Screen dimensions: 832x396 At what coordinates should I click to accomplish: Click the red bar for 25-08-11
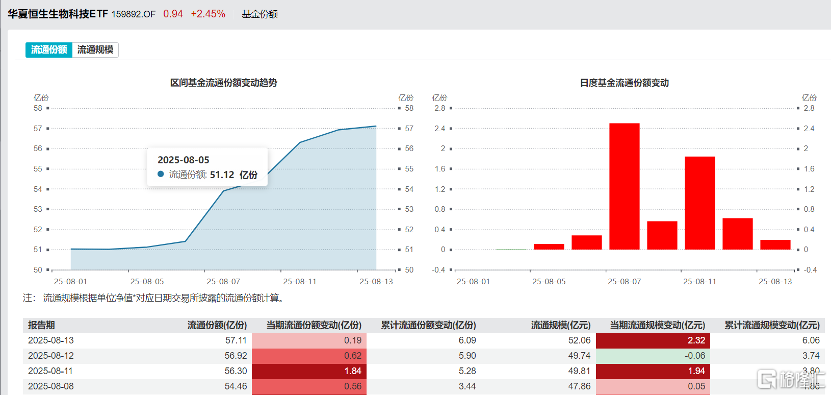pos(700,203)
